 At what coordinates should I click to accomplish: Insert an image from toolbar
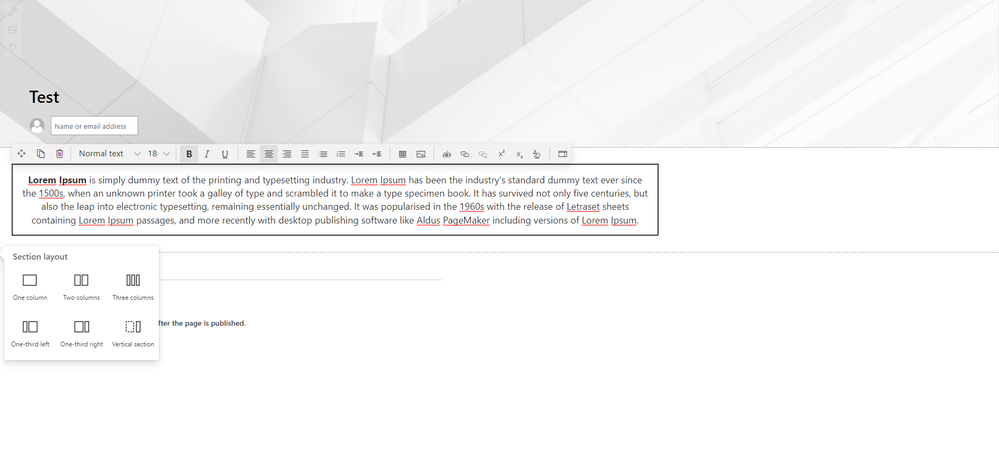point(420,154)
